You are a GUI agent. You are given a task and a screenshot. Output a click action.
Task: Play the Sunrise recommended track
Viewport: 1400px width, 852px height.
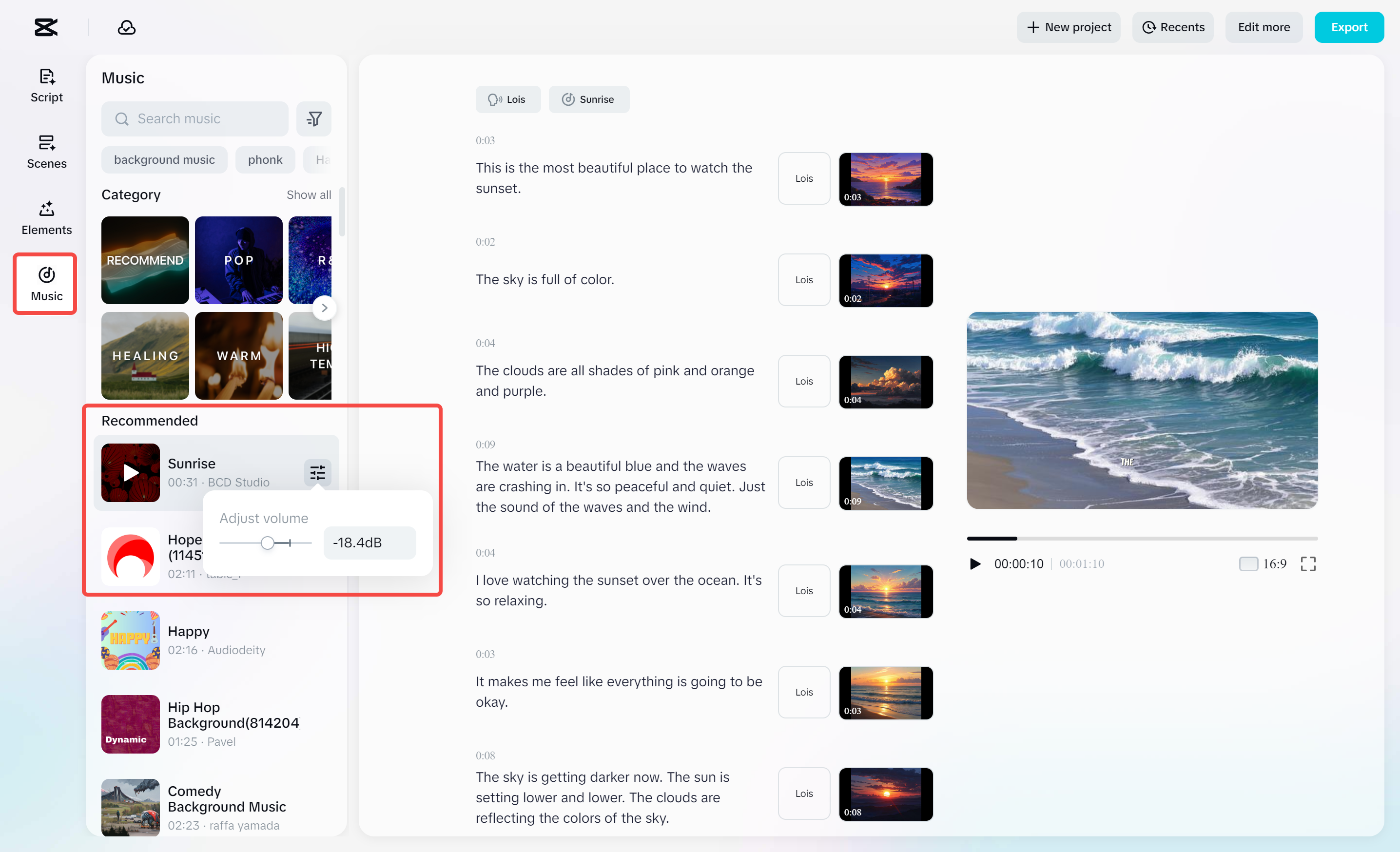(130, 473)
